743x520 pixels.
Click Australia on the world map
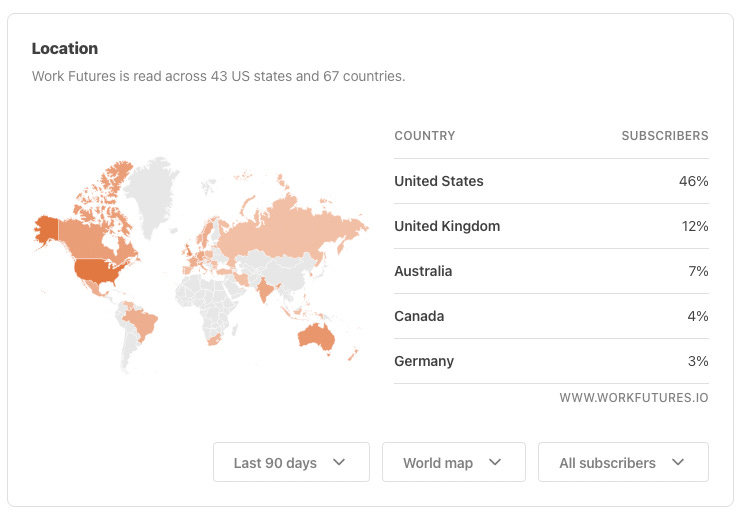(x=316, y=337)
